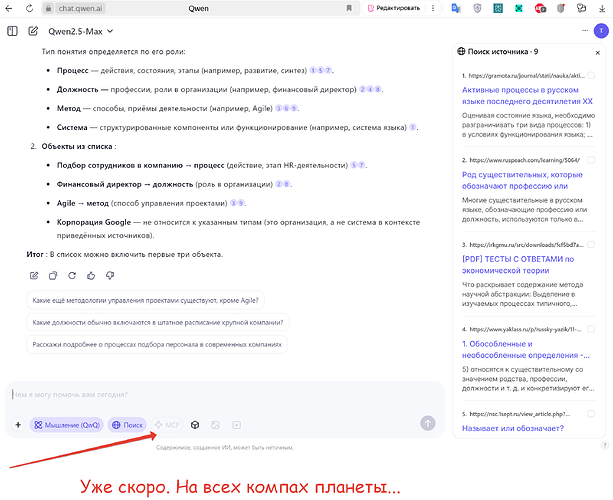Click the cube artifacts icon

click(195, 425)
